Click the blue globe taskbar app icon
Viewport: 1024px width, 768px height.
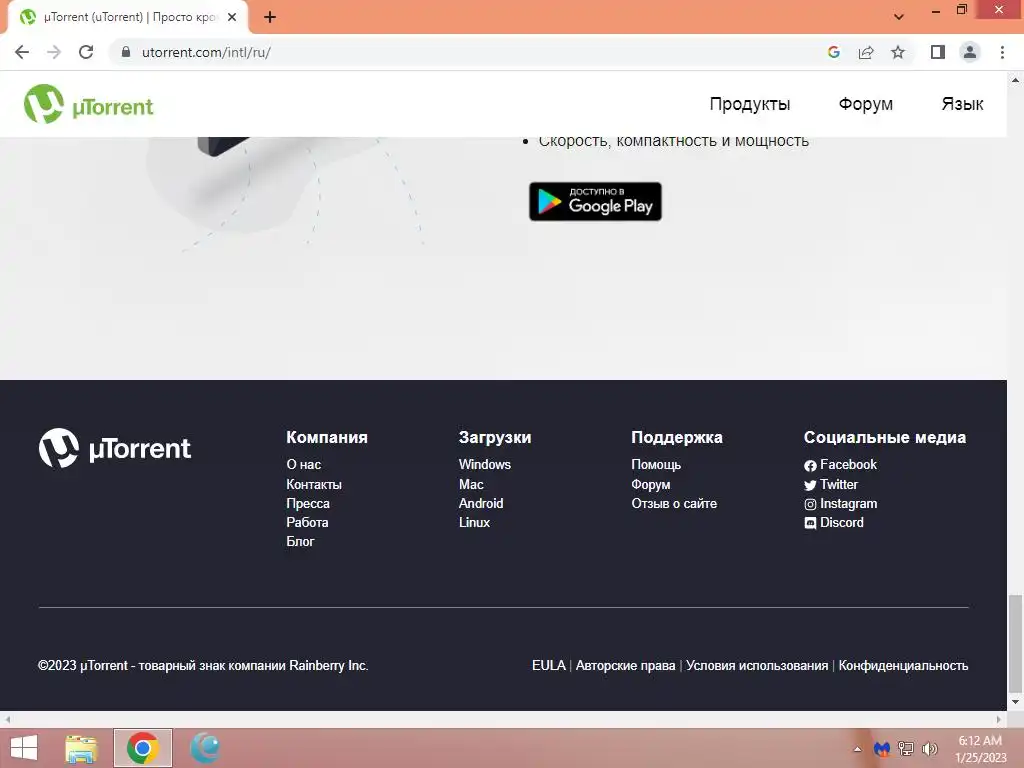tap(204, 748)
